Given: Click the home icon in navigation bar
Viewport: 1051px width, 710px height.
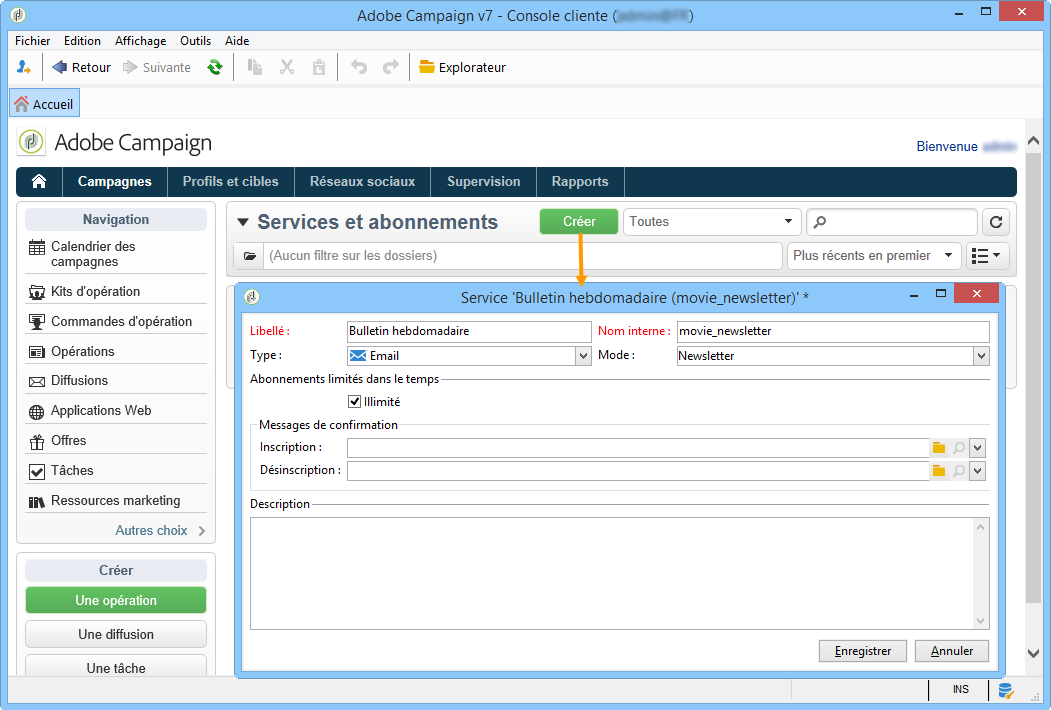Looking at the screenshot, I should pos(39,182).
